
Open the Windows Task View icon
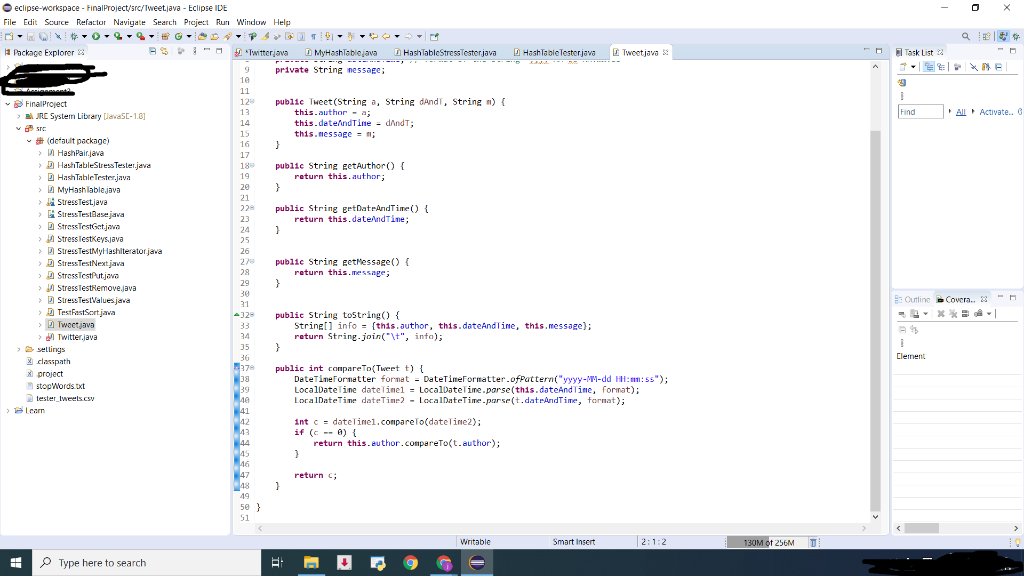[x=277, y=562]
